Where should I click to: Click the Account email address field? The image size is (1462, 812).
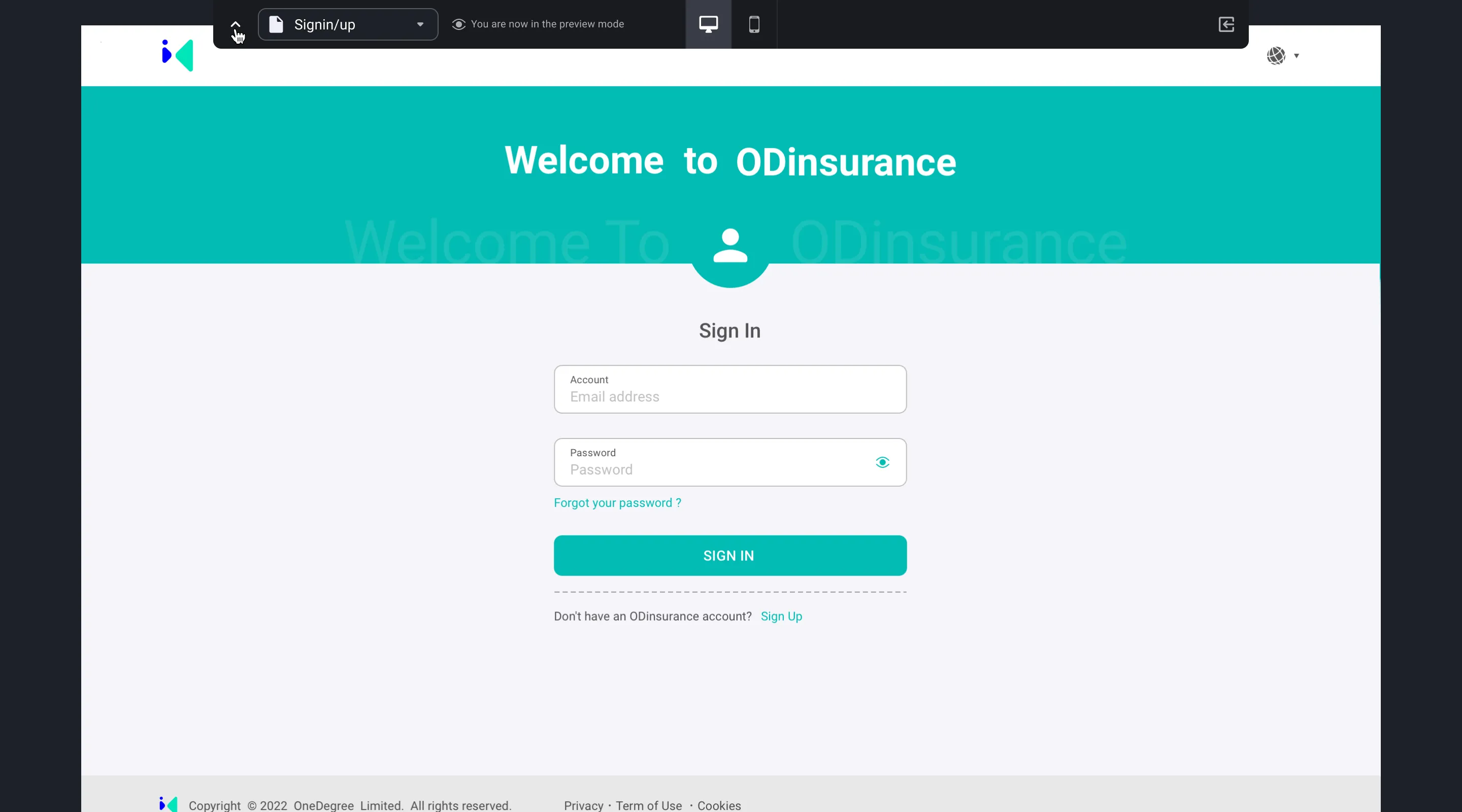pos(730,396)
